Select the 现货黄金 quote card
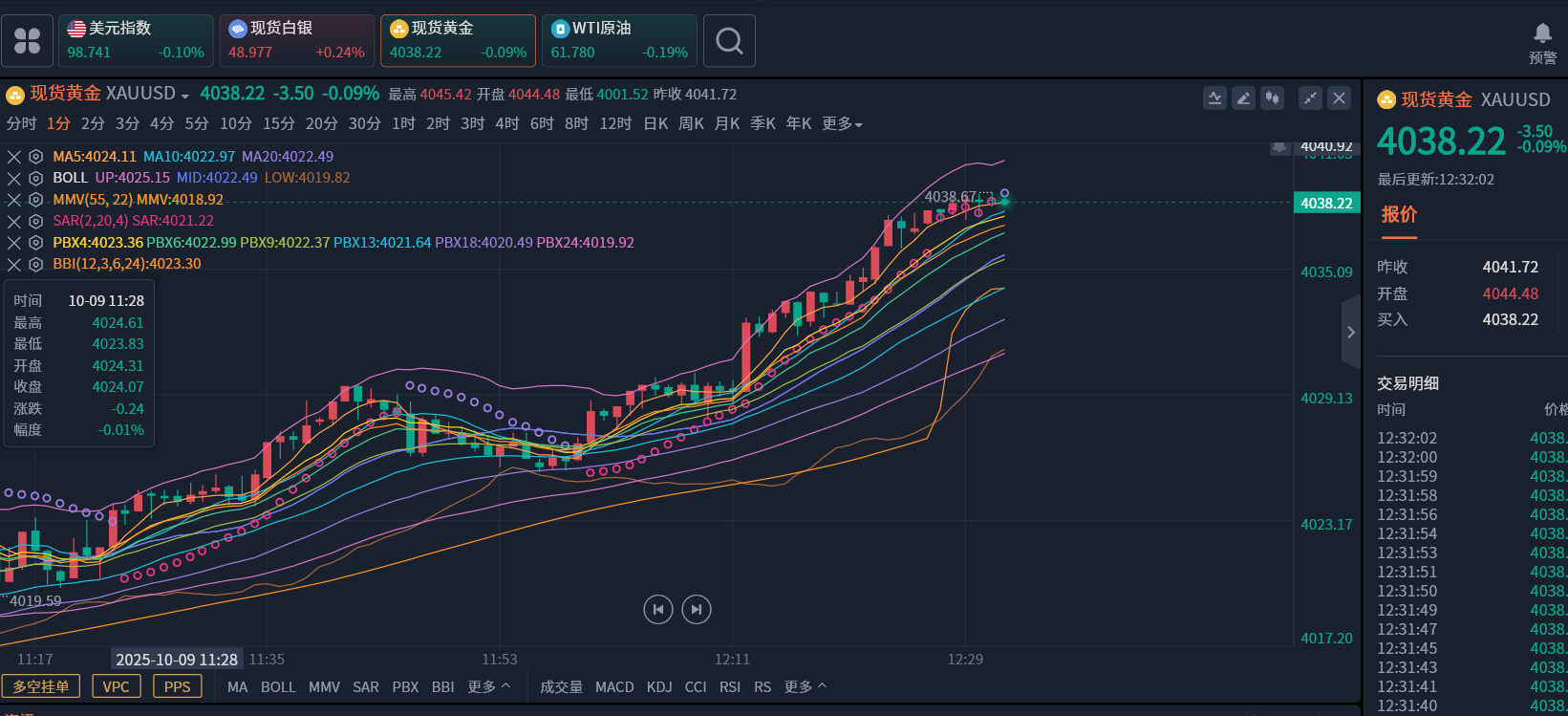 coord(459,41)
